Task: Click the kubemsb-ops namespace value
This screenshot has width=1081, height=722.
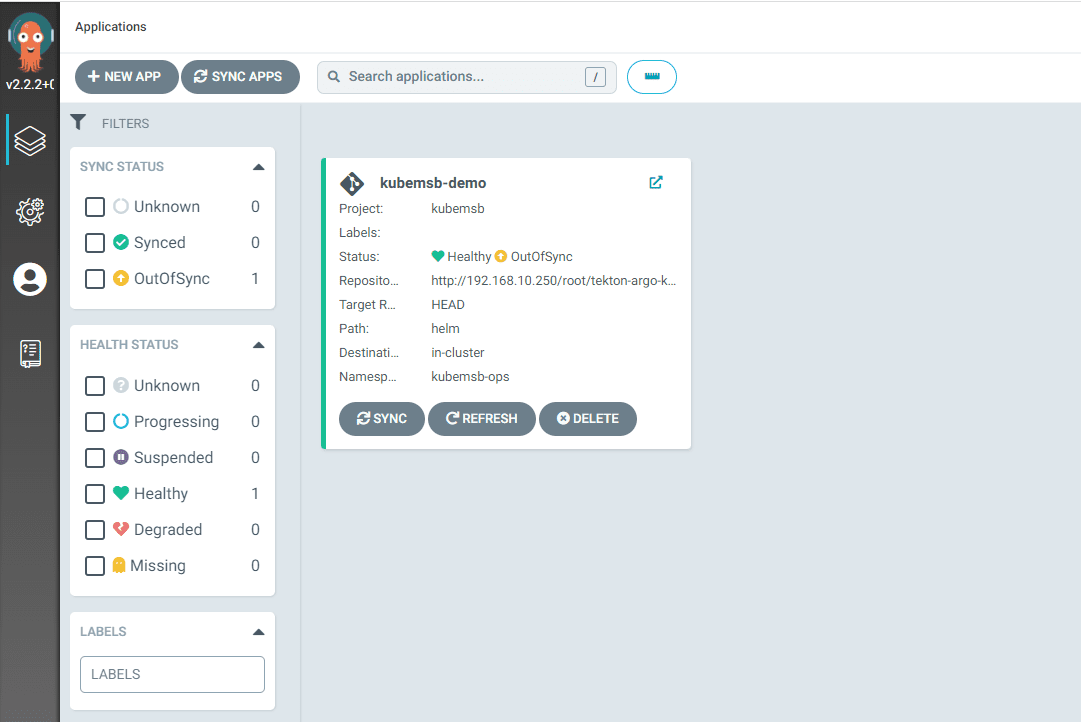Action: [x=470, y=377]
